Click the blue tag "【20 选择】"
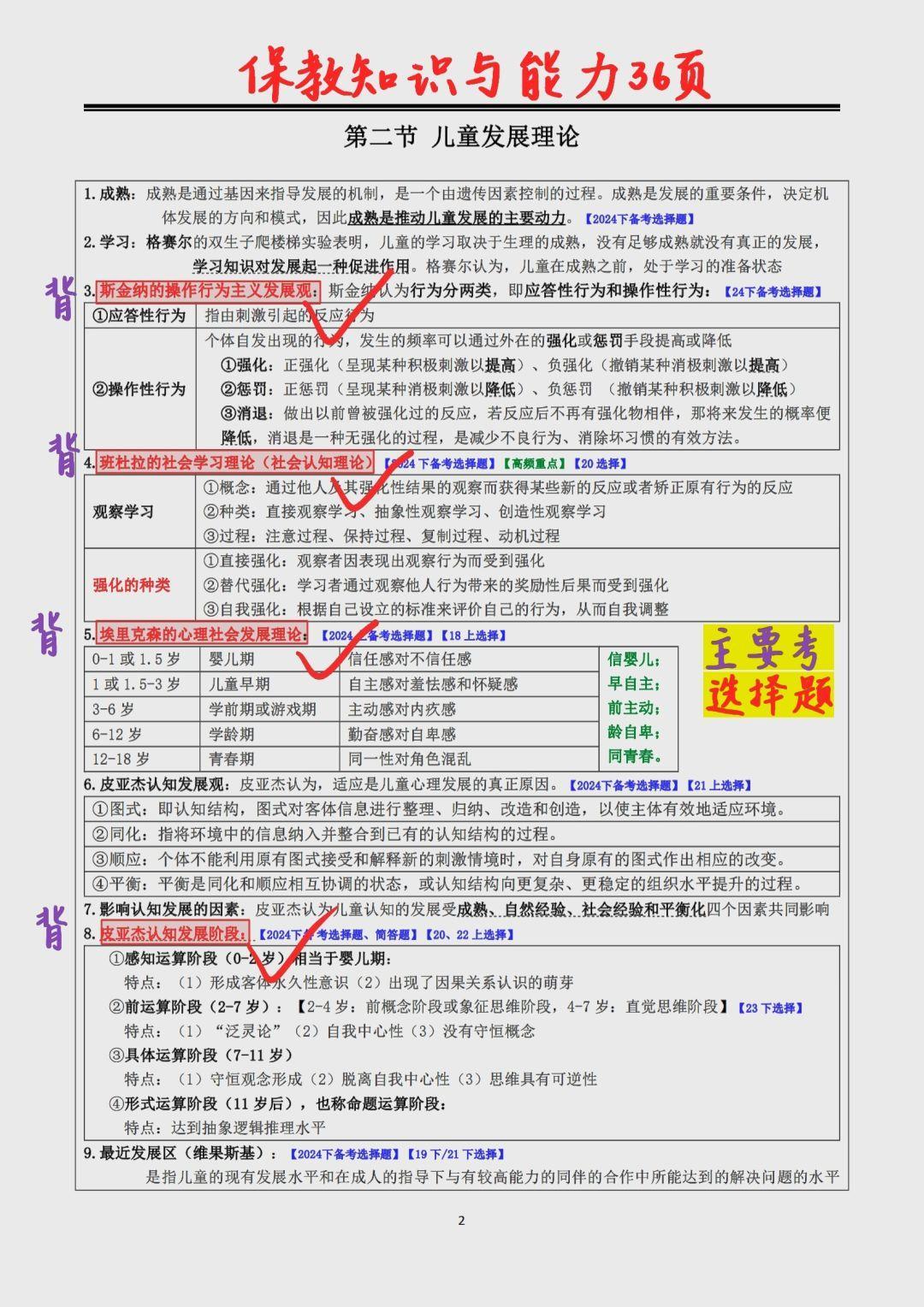 (600, 464)
